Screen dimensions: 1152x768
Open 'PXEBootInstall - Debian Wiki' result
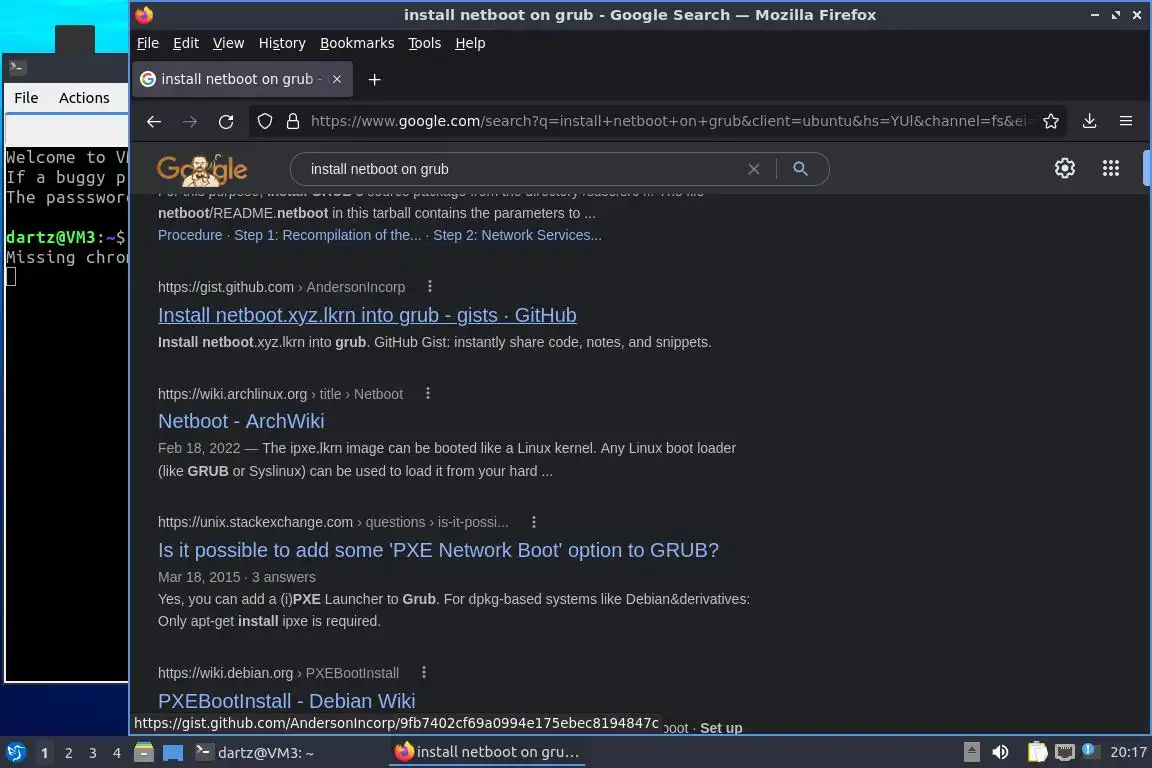[x=287, y=701]
